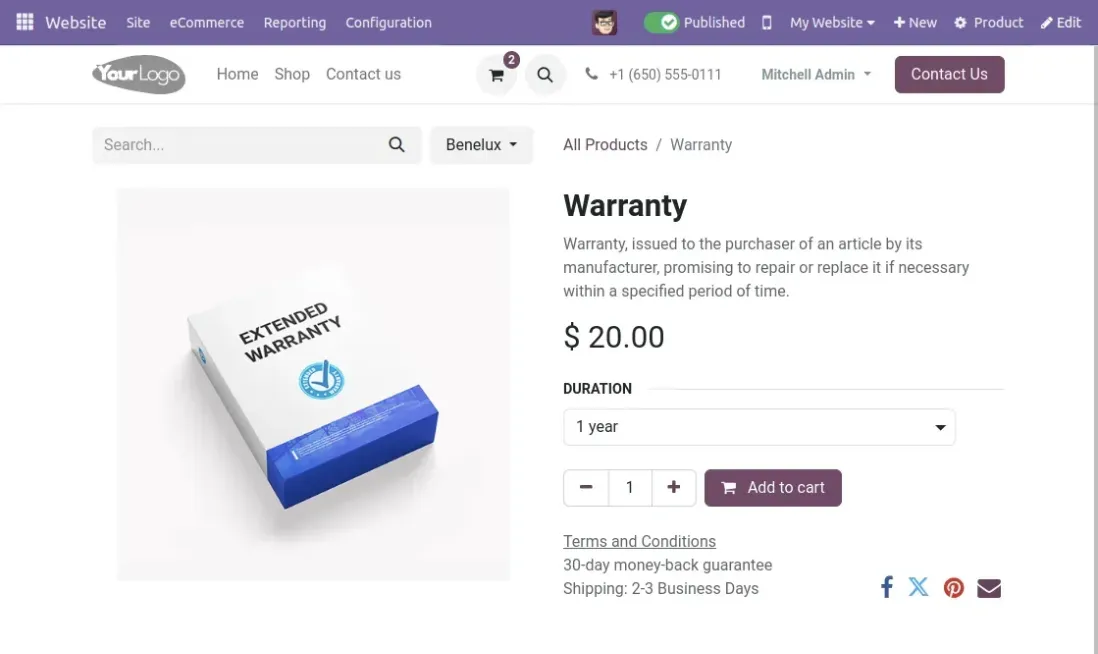Click the magnifier search icon in header
Viewport: 1098px width, 654px height.
545,75
